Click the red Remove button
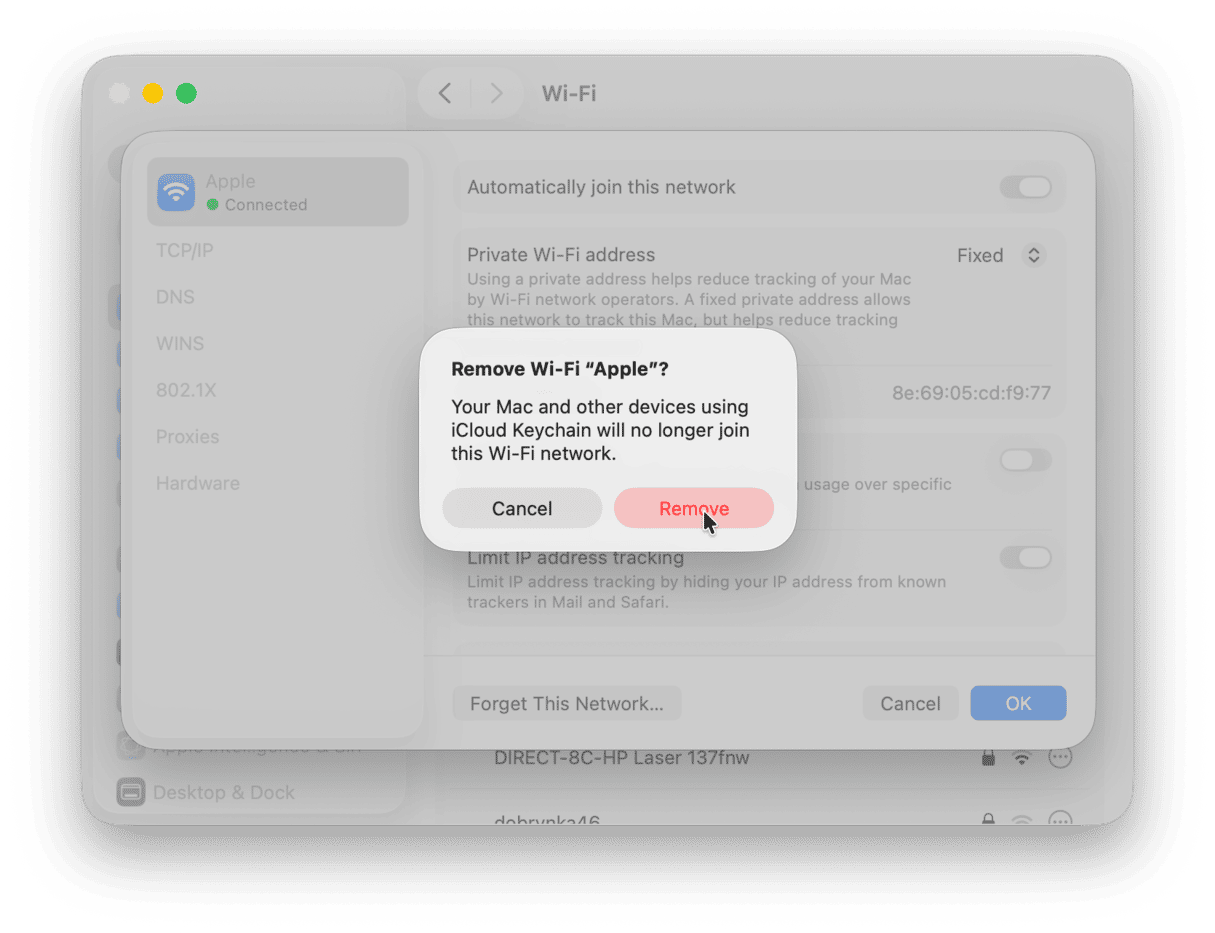This screenshot has width=1215, height=933. (x=693, y=508)
